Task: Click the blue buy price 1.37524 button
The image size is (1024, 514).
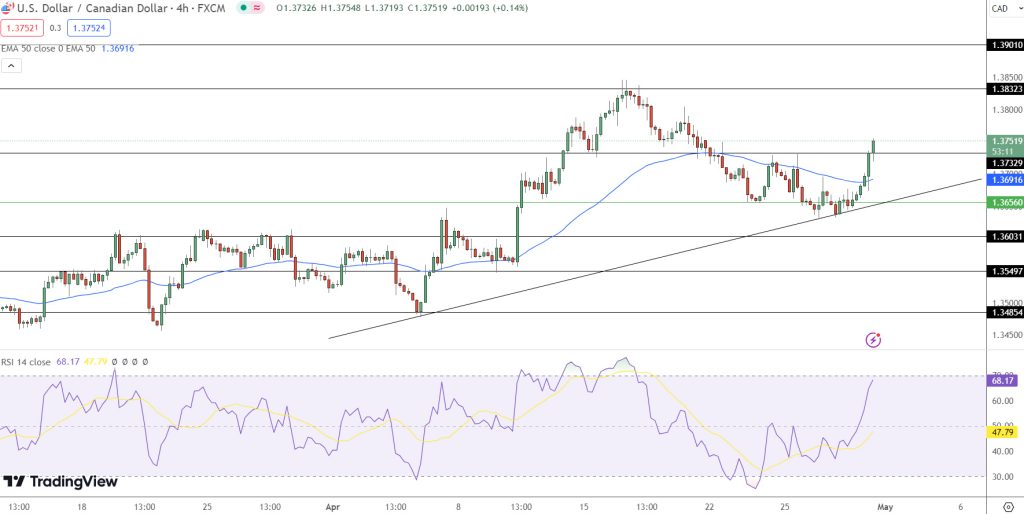Action: pos(89,28)
